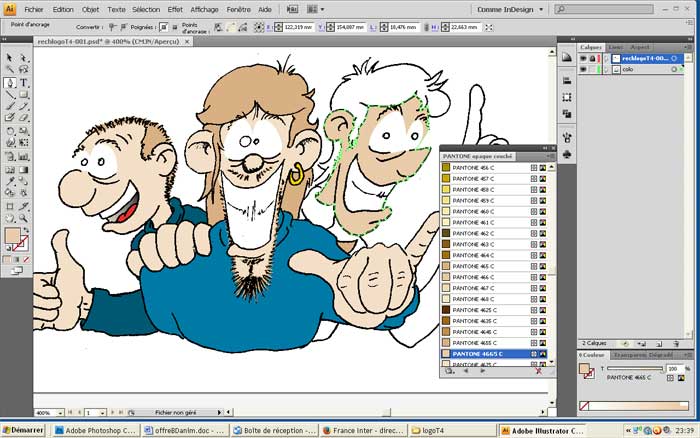Delete swatch in PANTONE panel

pos(539,371)
